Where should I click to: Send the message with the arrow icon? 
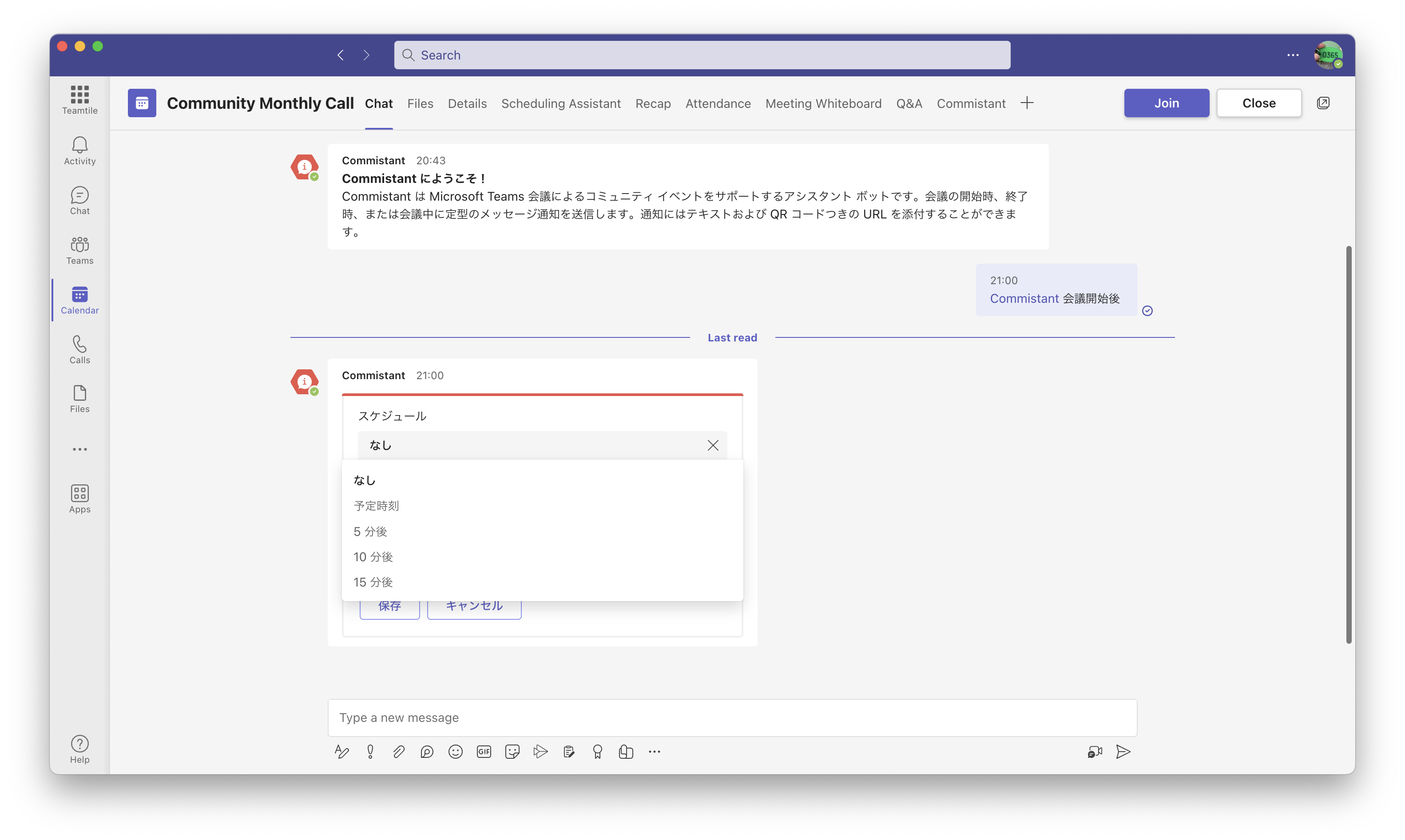point(1123,752)
